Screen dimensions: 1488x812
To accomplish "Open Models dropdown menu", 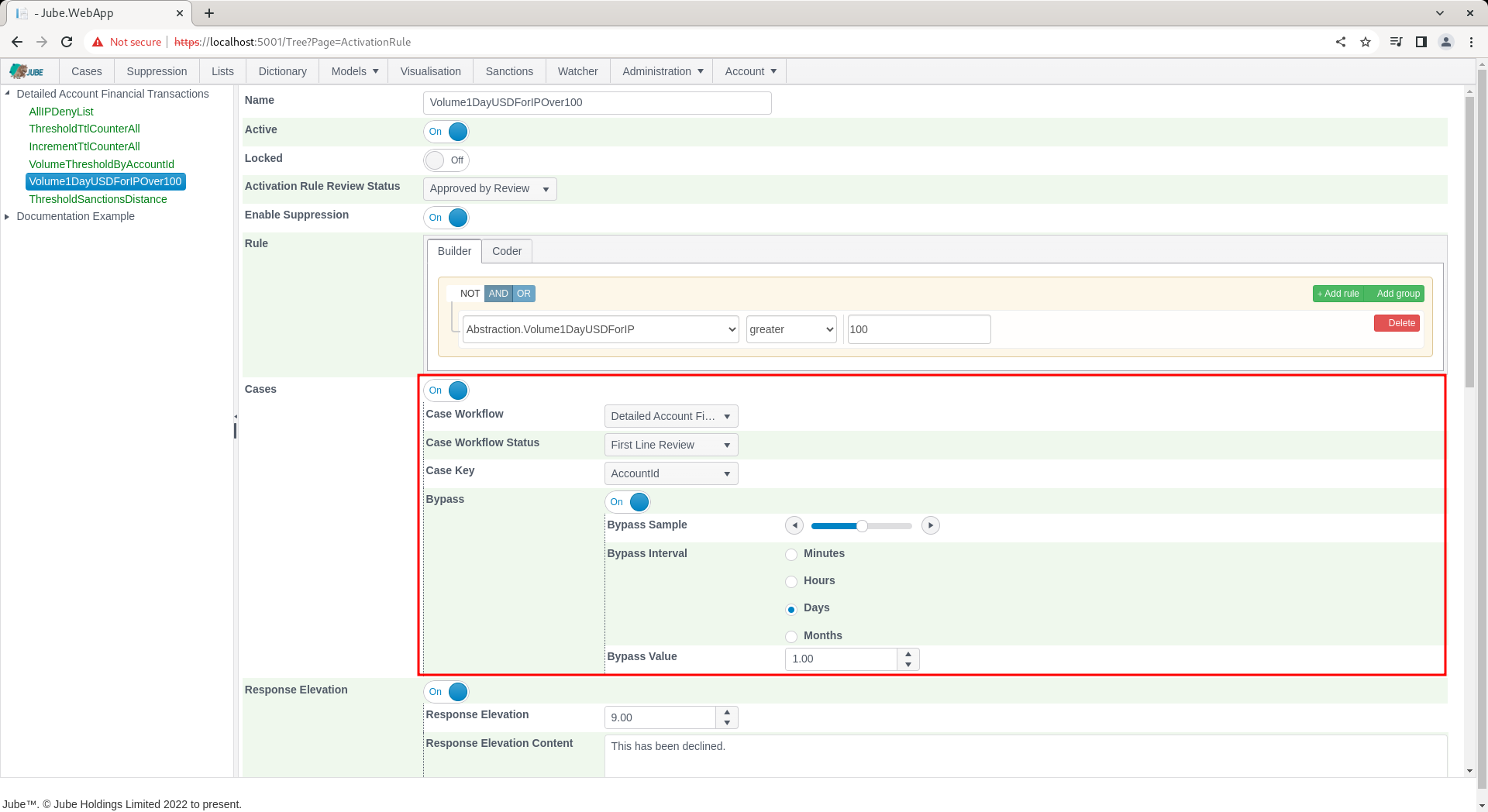I will (354, 71).
